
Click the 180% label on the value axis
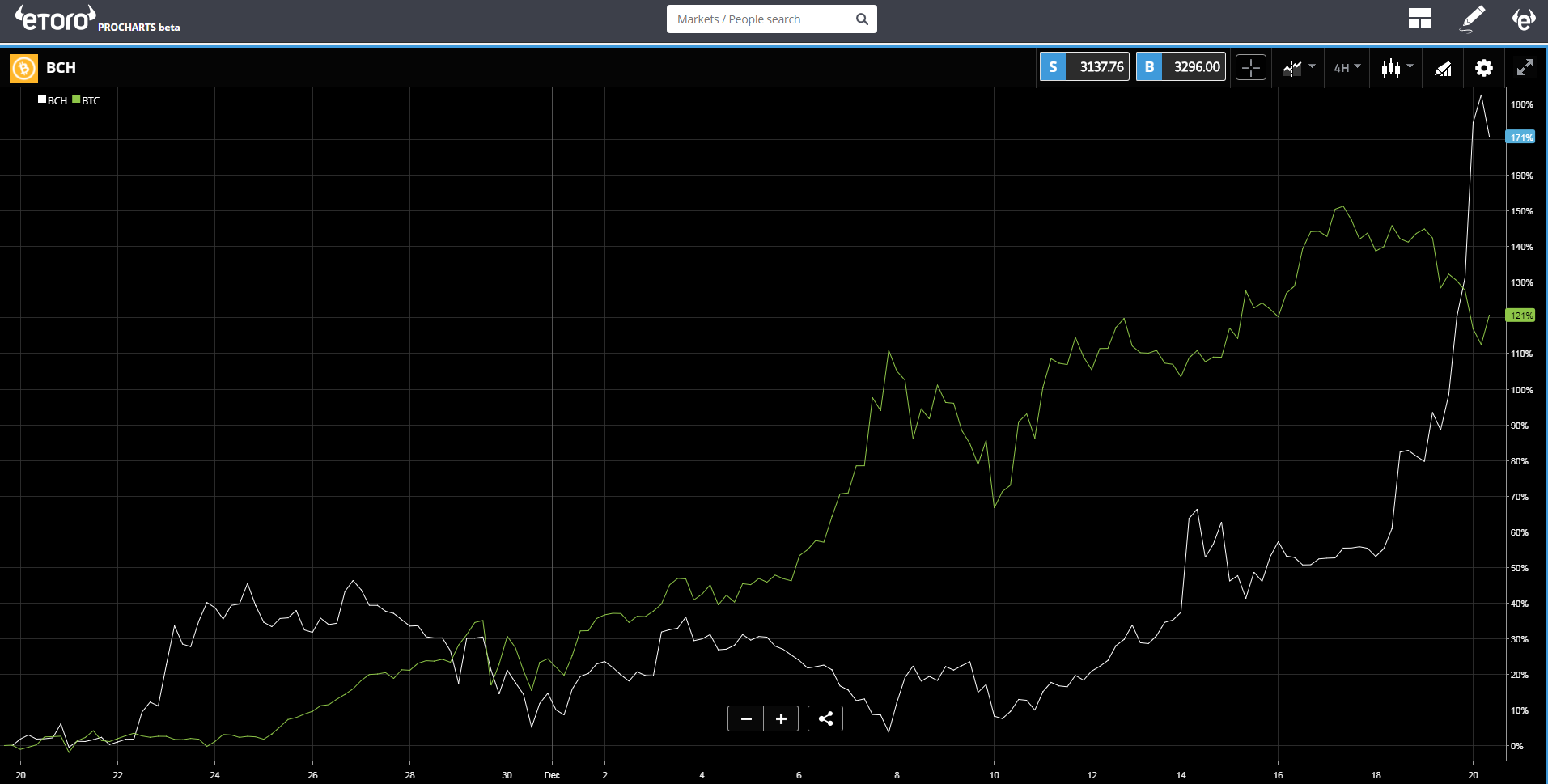[x=1521, y=104]
